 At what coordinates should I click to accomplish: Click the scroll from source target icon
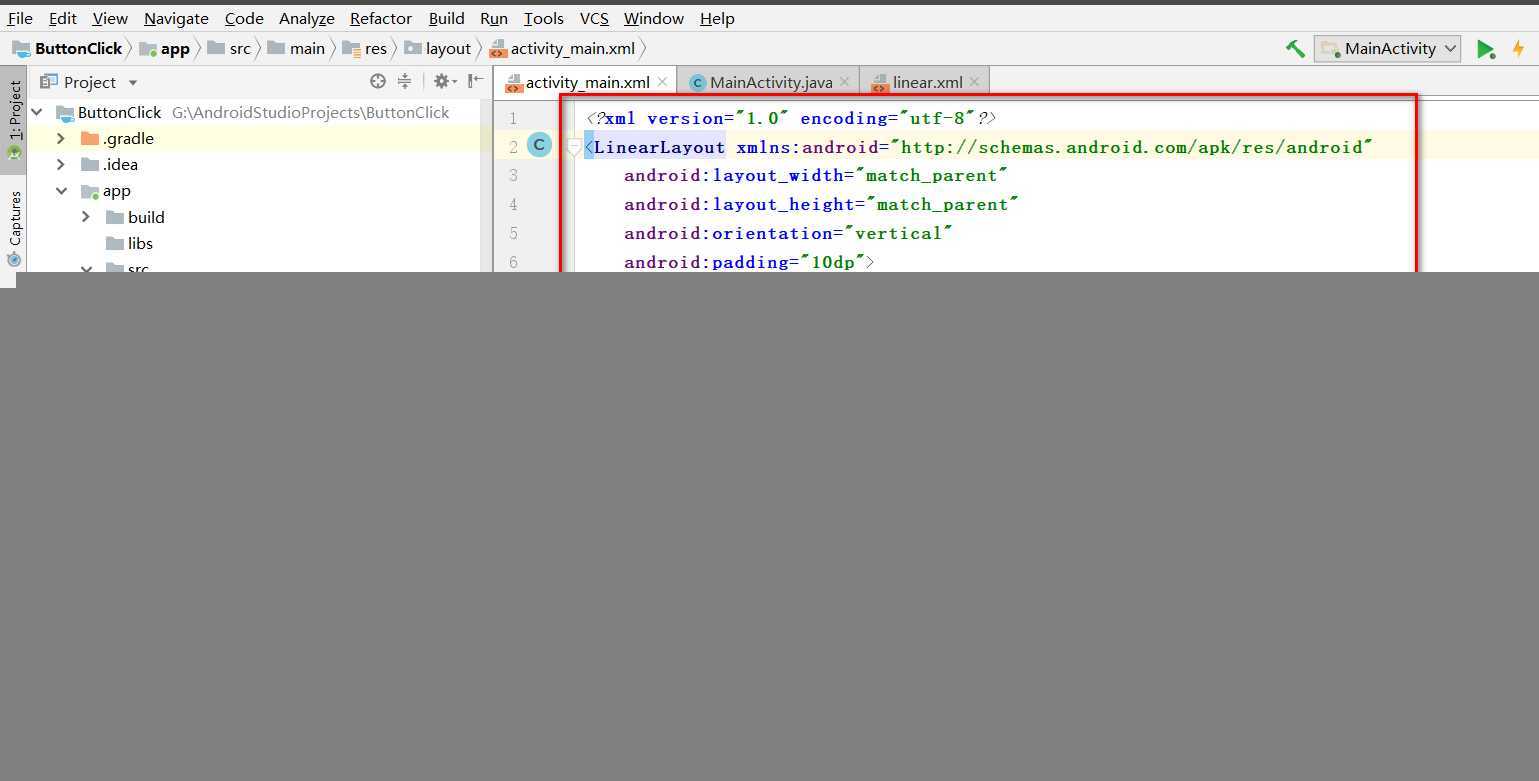click(377, 81)
